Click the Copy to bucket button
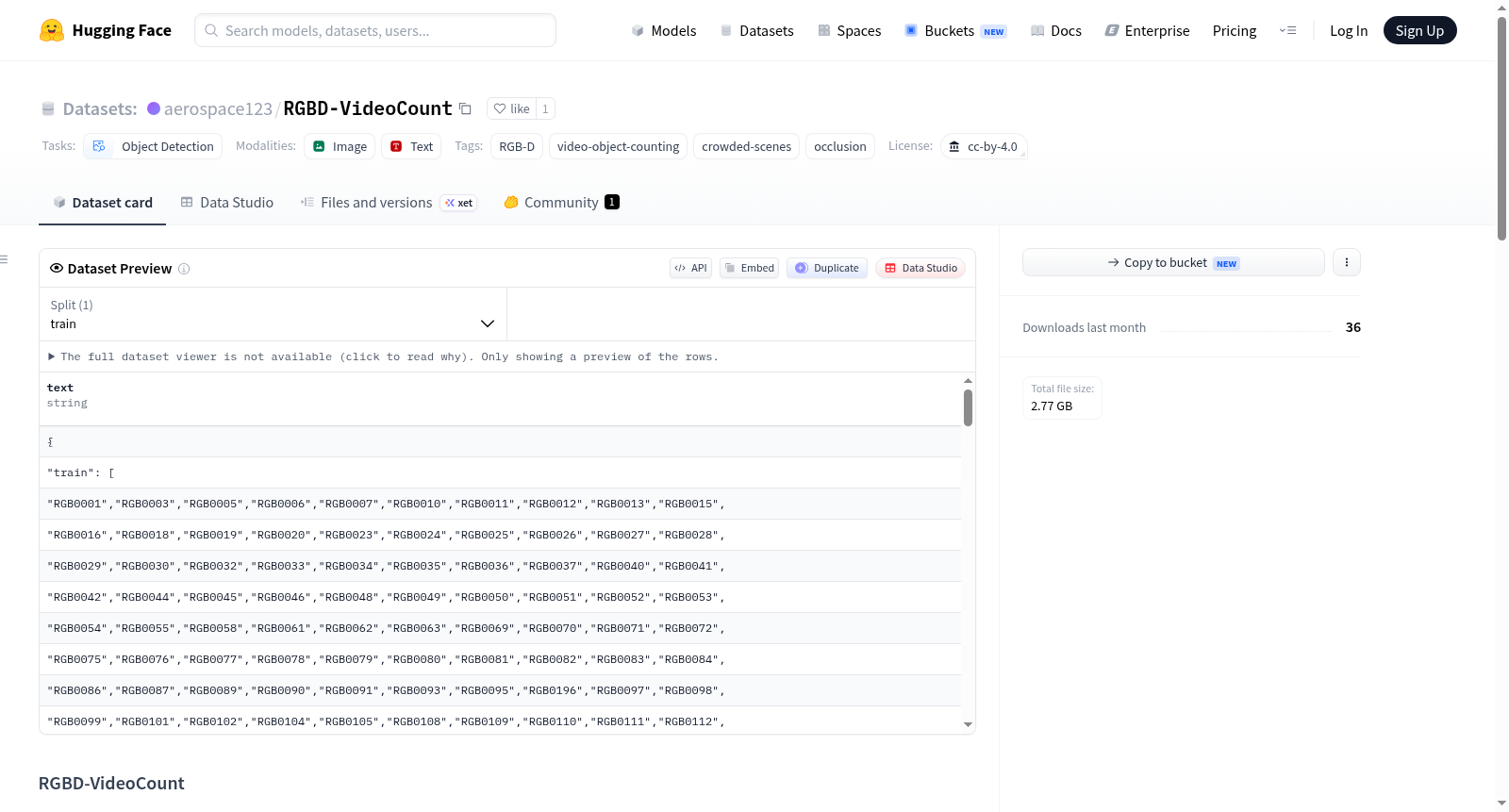1509x812 pixels. (1173, 262)
